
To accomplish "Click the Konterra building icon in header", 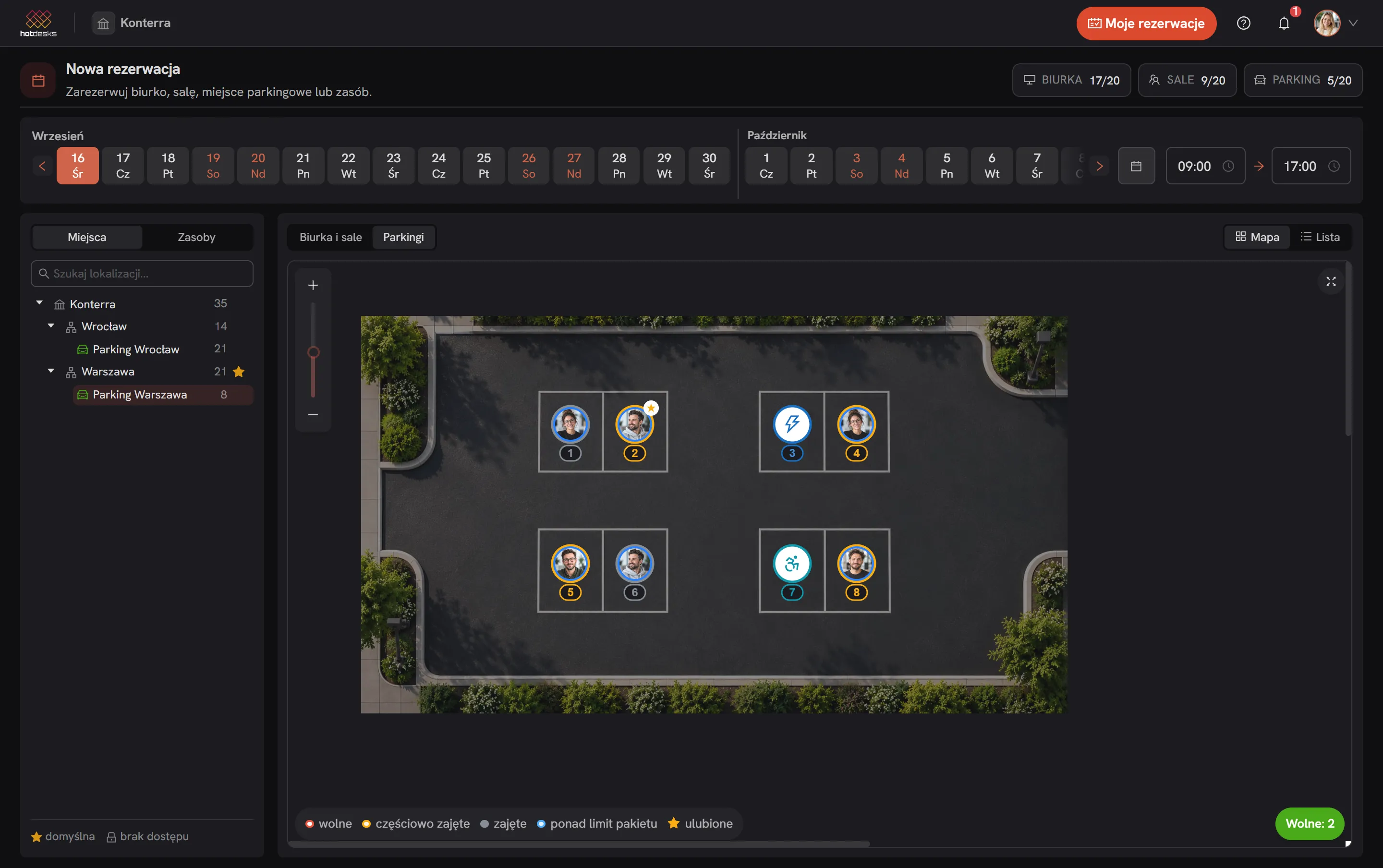I will pyautogui.click(x=103, y=23).
